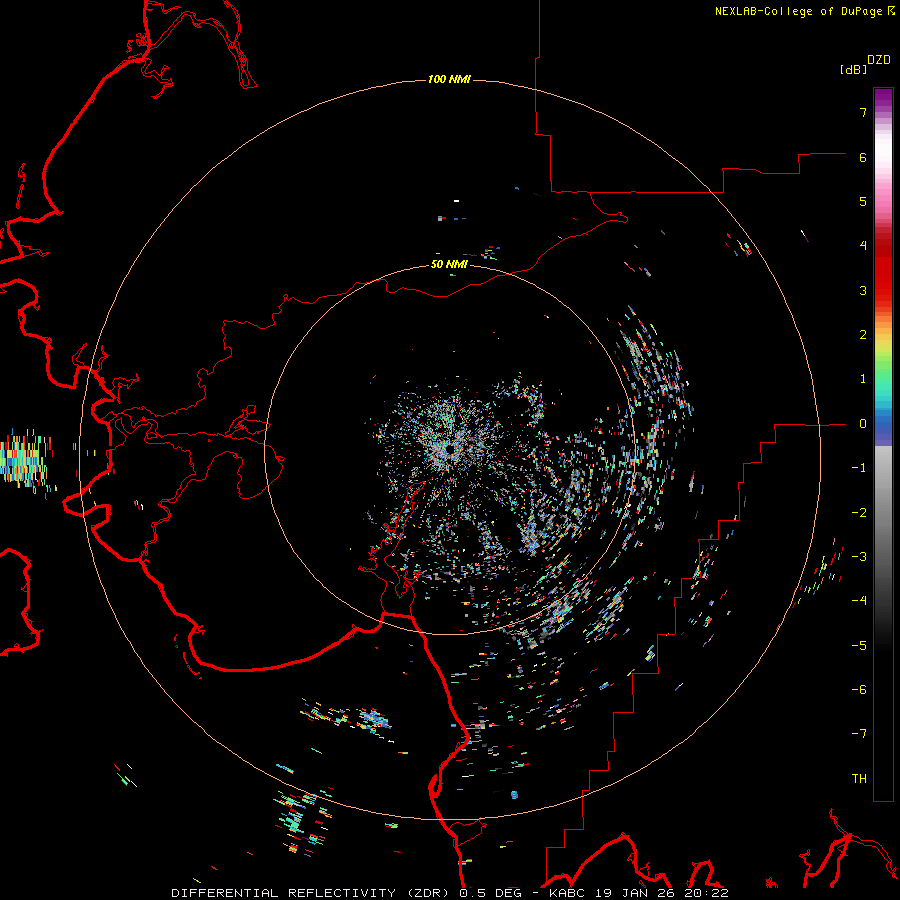The image size is (900, 900).
Task: Click the pink-white band of the ZDR color bar
Action: tap(883, 166)
